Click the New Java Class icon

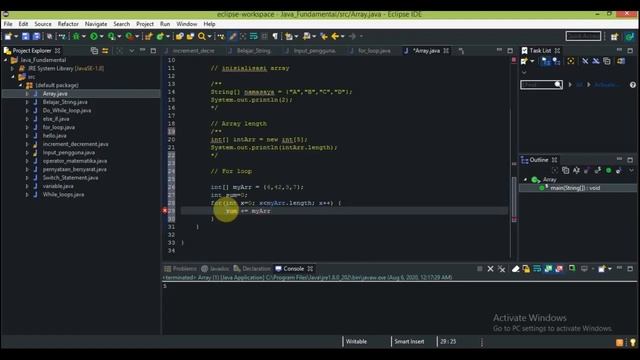click(160, 36)
